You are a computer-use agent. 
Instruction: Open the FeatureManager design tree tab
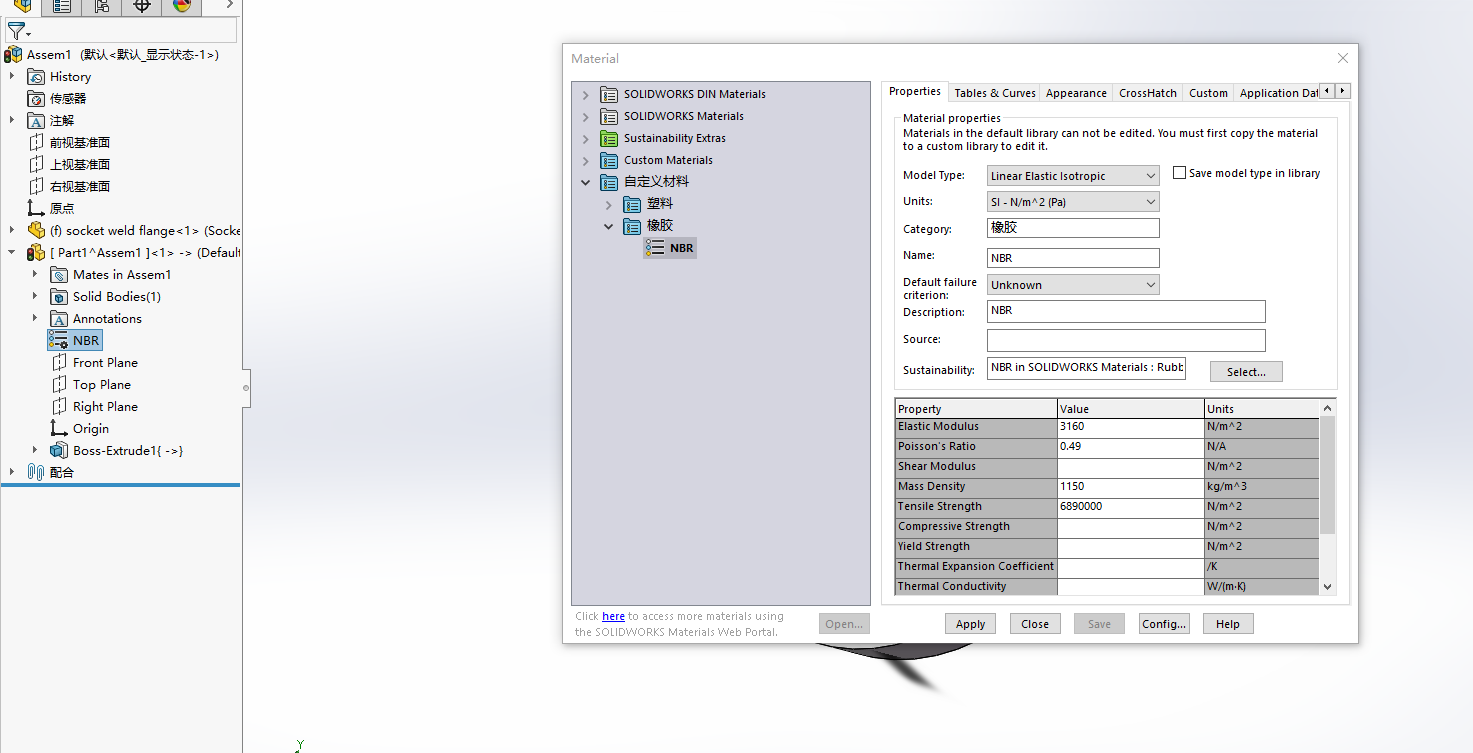[x=22, y=6]
